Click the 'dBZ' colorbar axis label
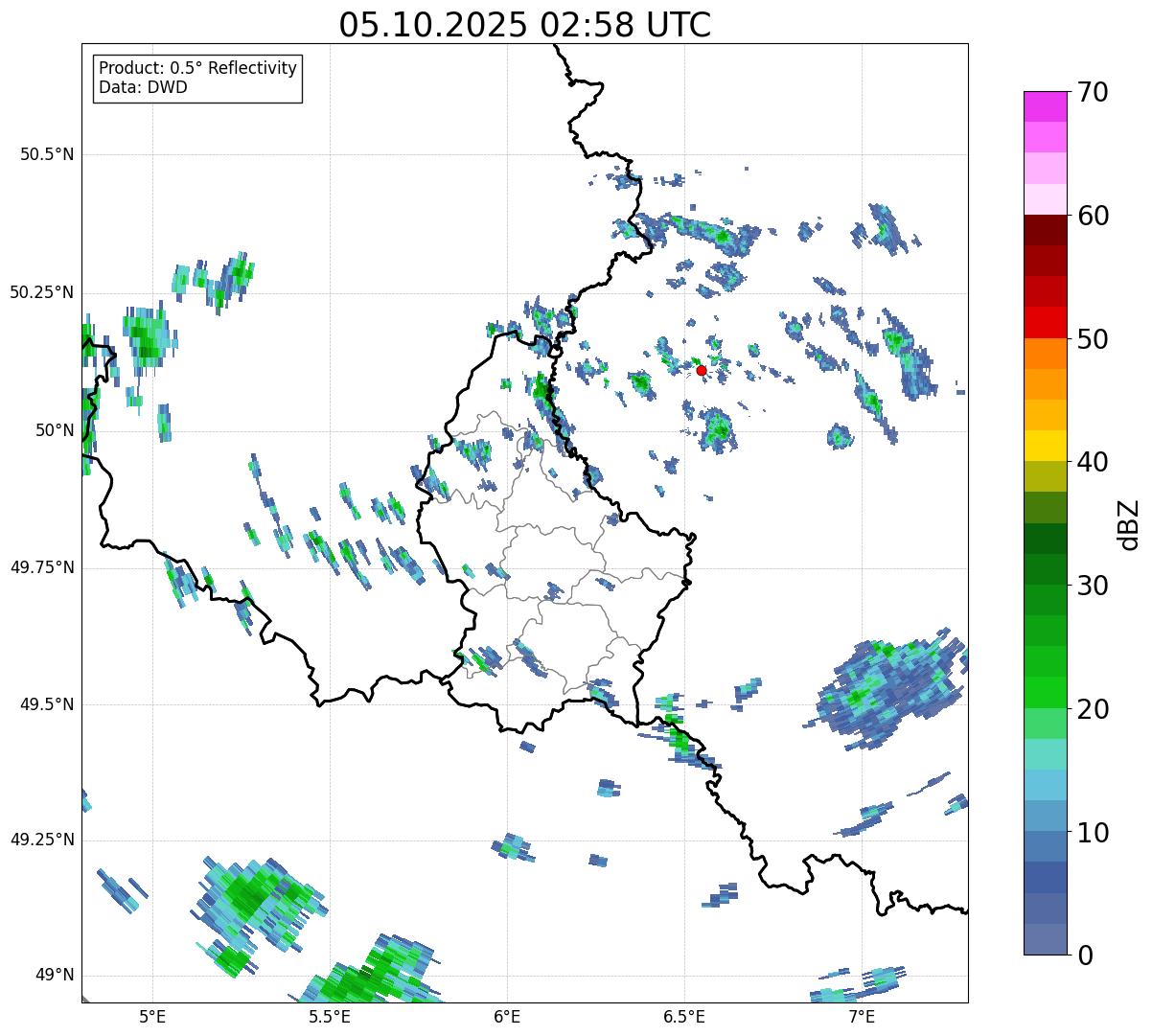Viewport: 1152px width, 1036px height. (1129, 523)
